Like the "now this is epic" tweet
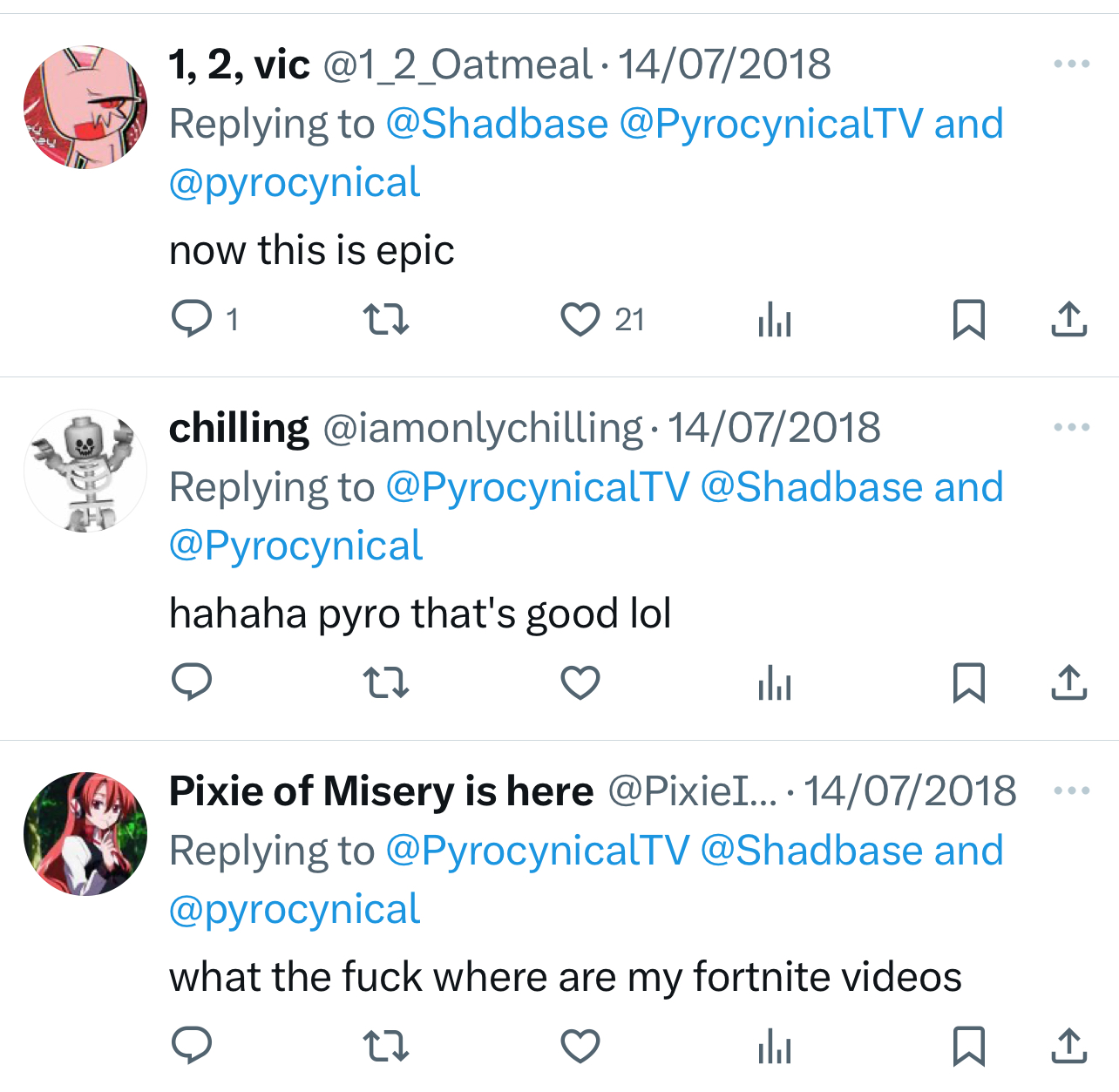The image size is (1119, 1092). [x=580, y=319]
